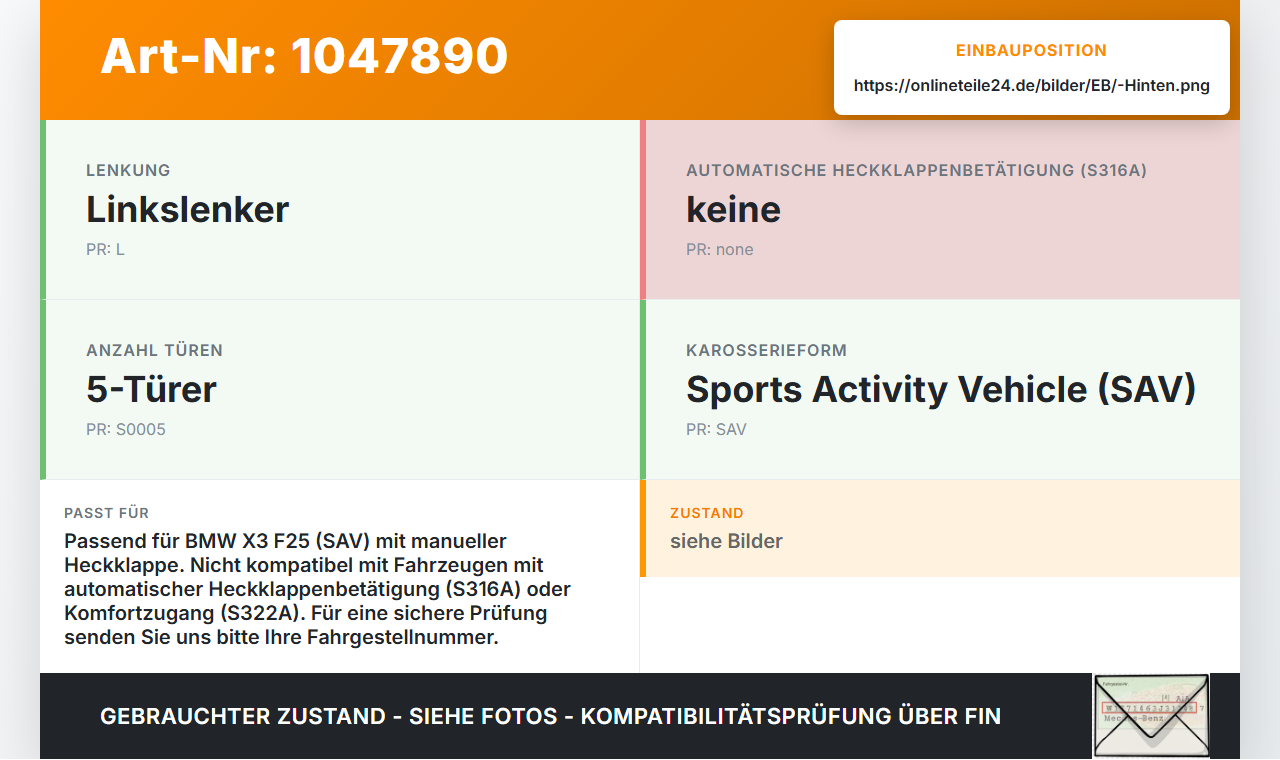Viewport: 1280px width, 760px height.
Task: Select the keine value
Action: click(733, 209)
